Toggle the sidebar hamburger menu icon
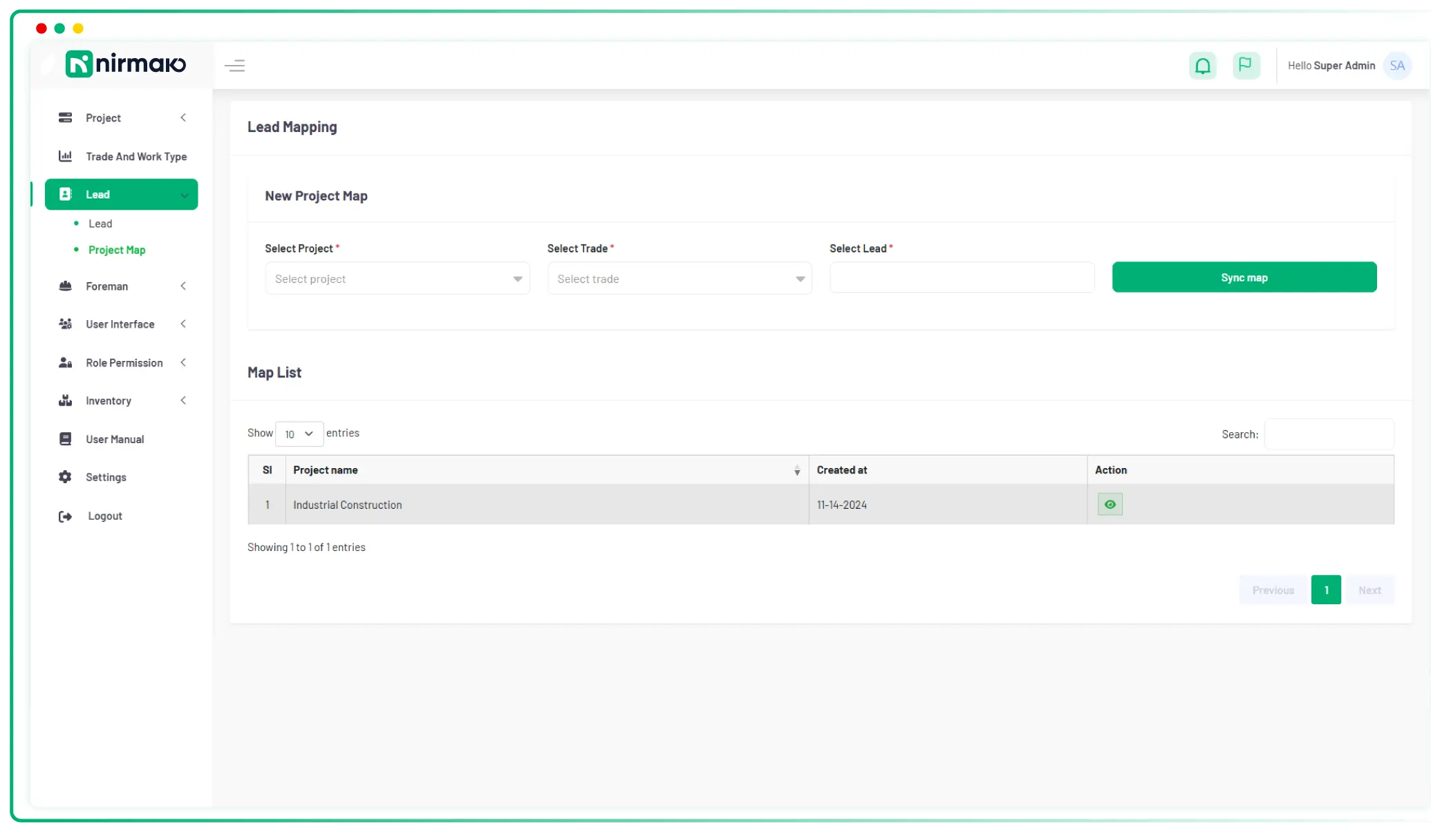The width and height of the screenshot is (1431, 840). pyautogui.click(x=235, y=66)
